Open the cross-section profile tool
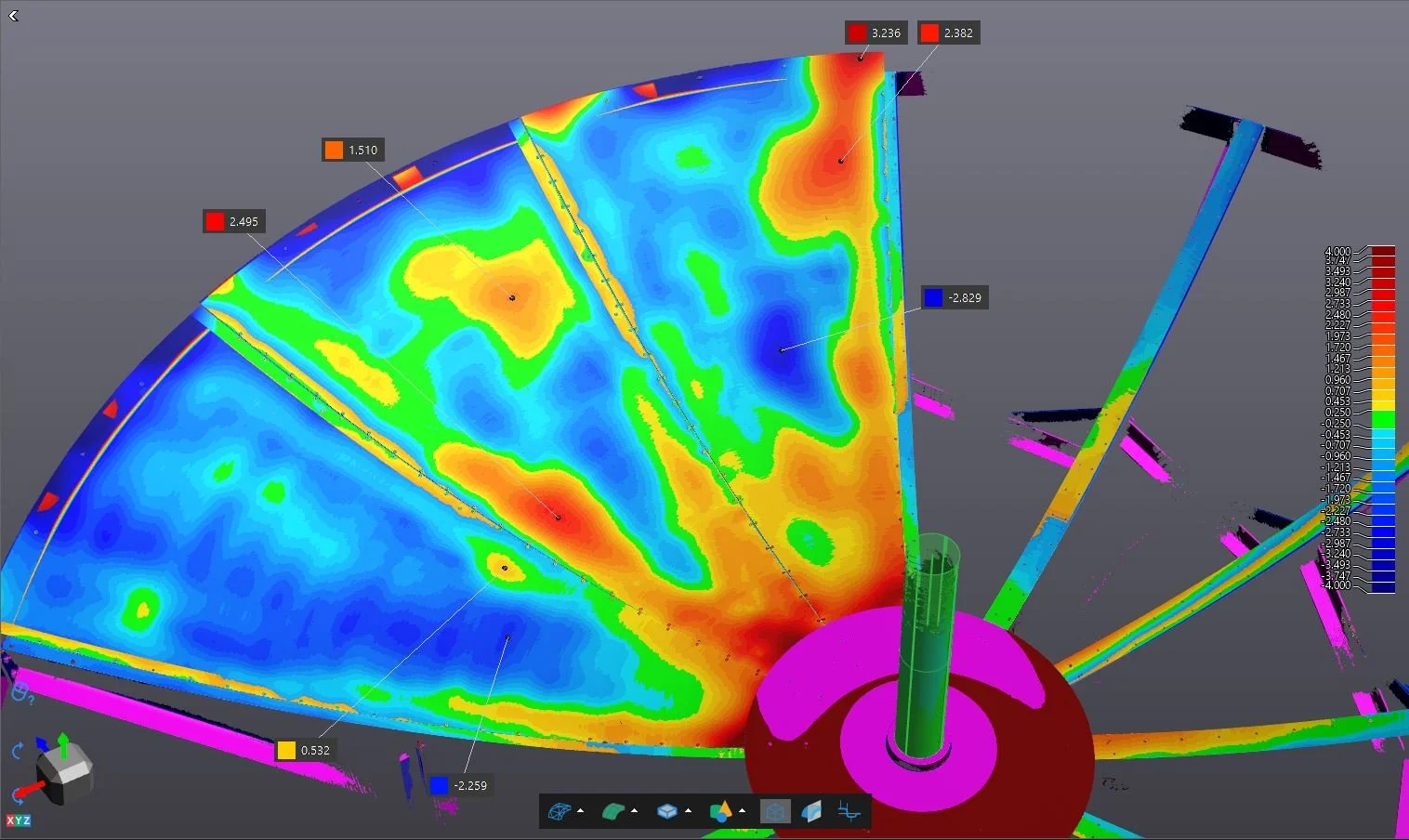Screen dimensions: 1409x840 (849, 811)
